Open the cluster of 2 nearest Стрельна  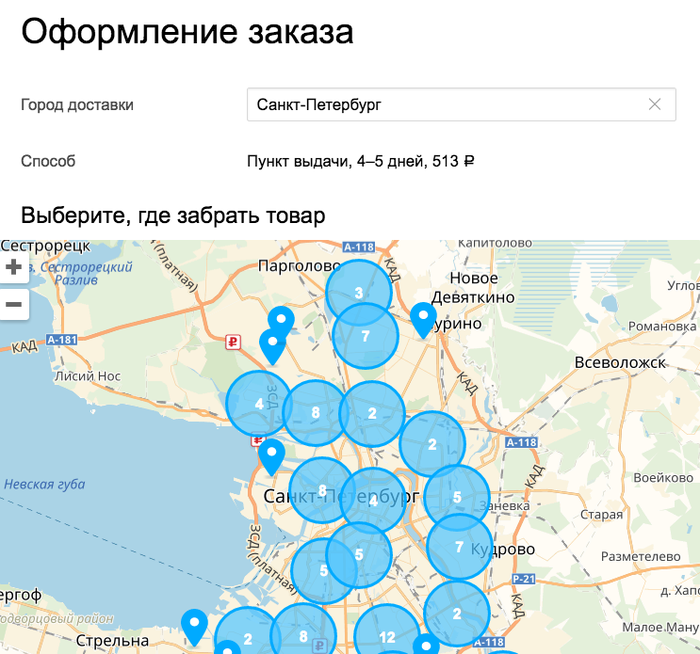246,638
